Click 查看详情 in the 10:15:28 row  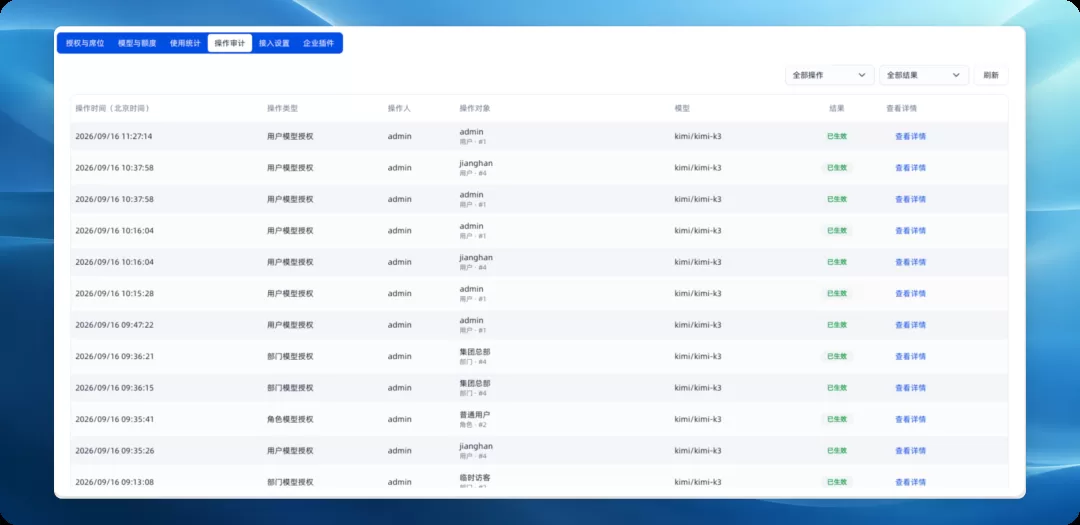pos(910,294)
